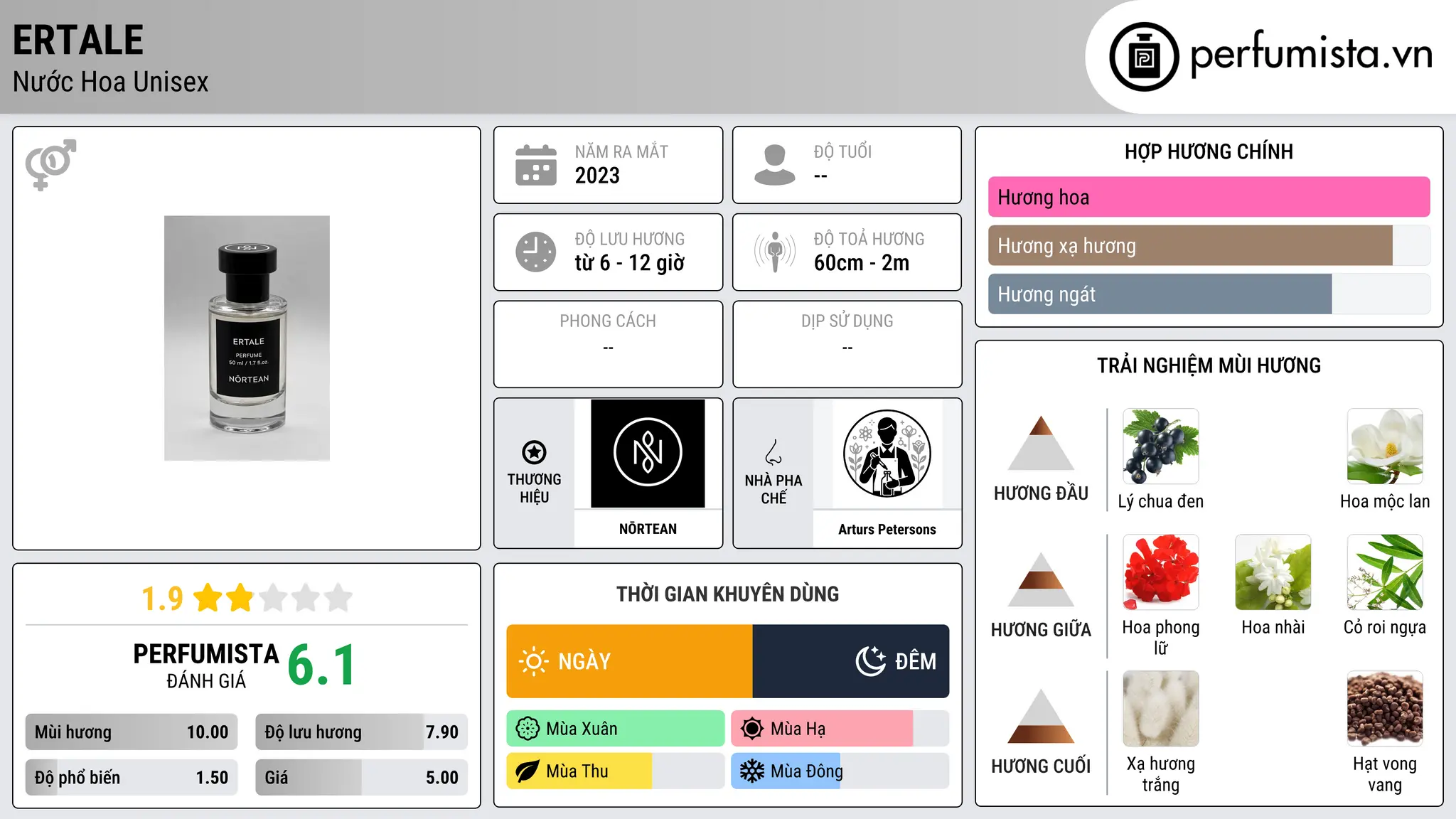Click the flower icon beside Mùa Xuân
The image size is (1456, 819).
pyautogui.click(x=528, y=729)
